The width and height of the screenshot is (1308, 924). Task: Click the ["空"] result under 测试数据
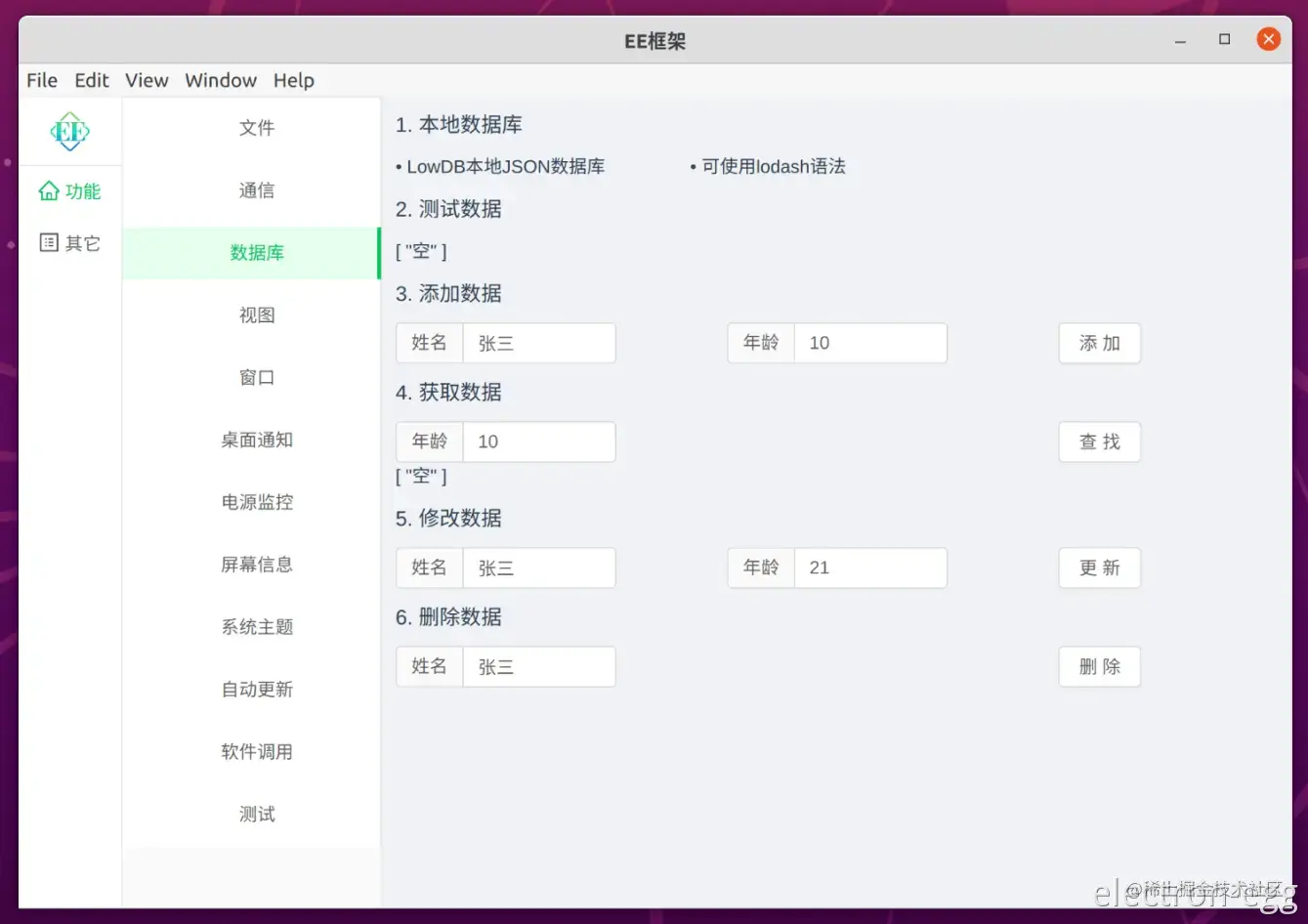pos(421,251)
